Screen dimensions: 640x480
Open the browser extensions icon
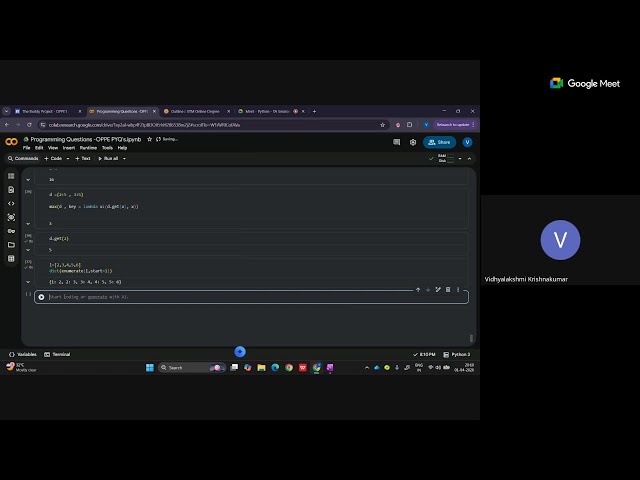pos(409,124)
